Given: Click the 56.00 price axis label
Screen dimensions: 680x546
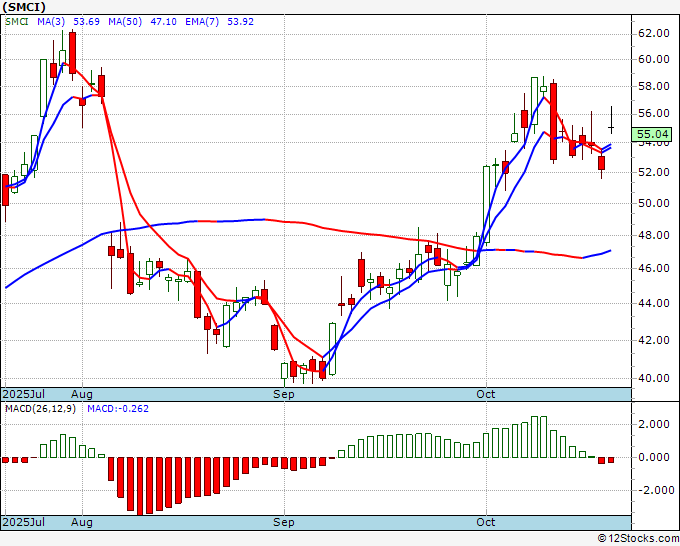Looking at the screenshot, I should [x=654, y=114].
